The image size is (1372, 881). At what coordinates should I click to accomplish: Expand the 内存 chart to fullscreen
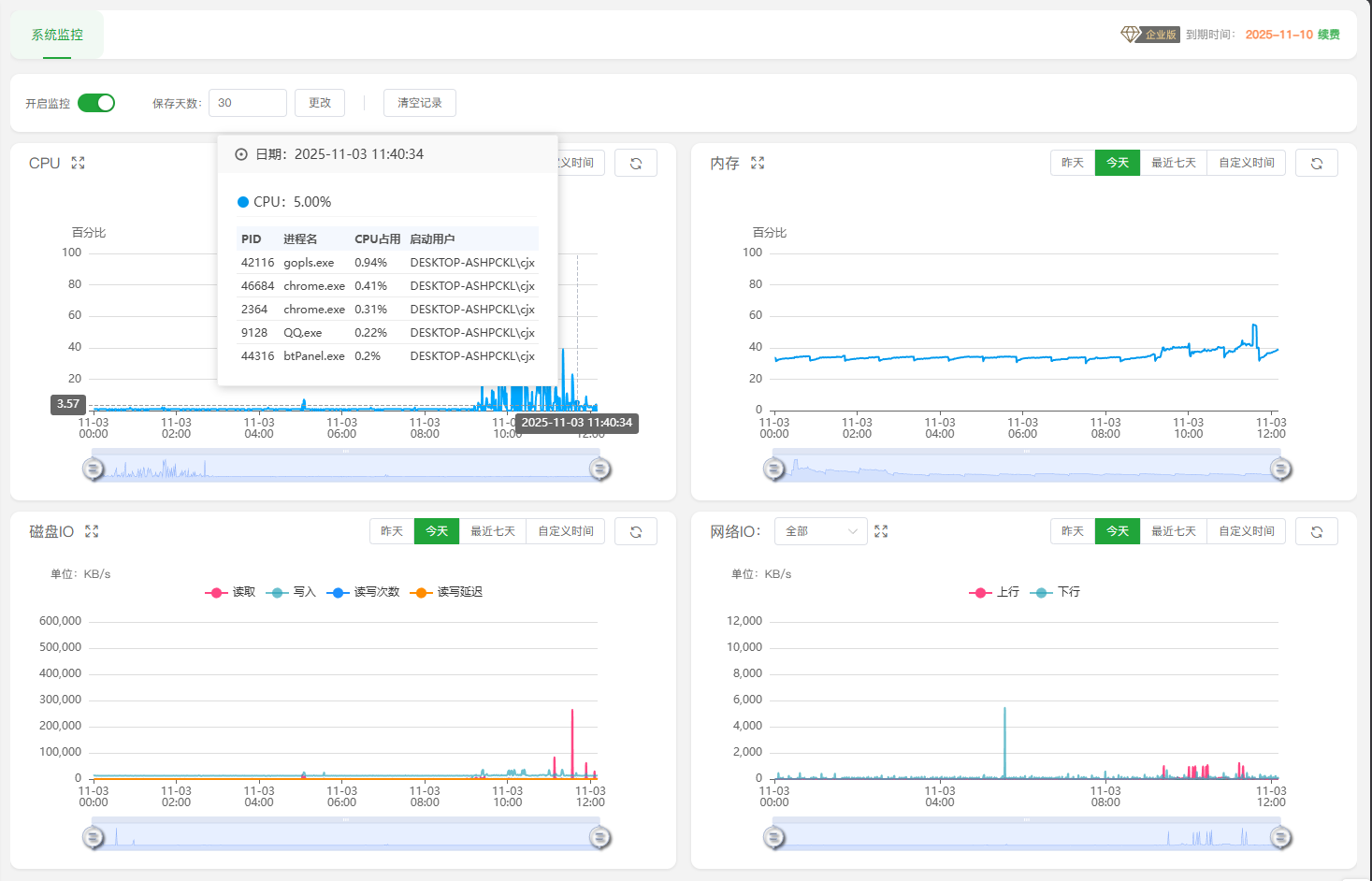click(758, 163)
